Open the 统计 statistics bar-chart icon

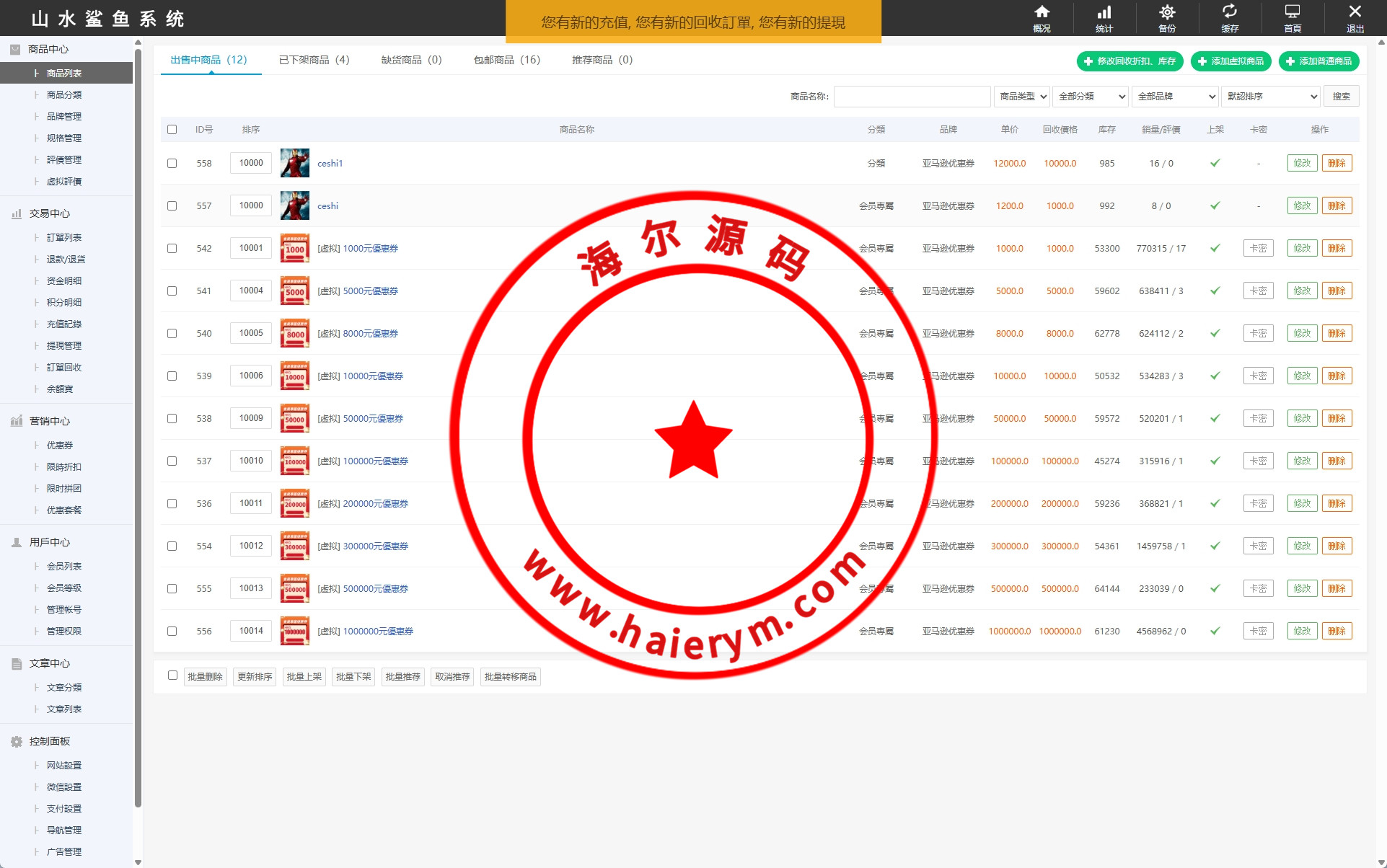tap(1104, 12)
